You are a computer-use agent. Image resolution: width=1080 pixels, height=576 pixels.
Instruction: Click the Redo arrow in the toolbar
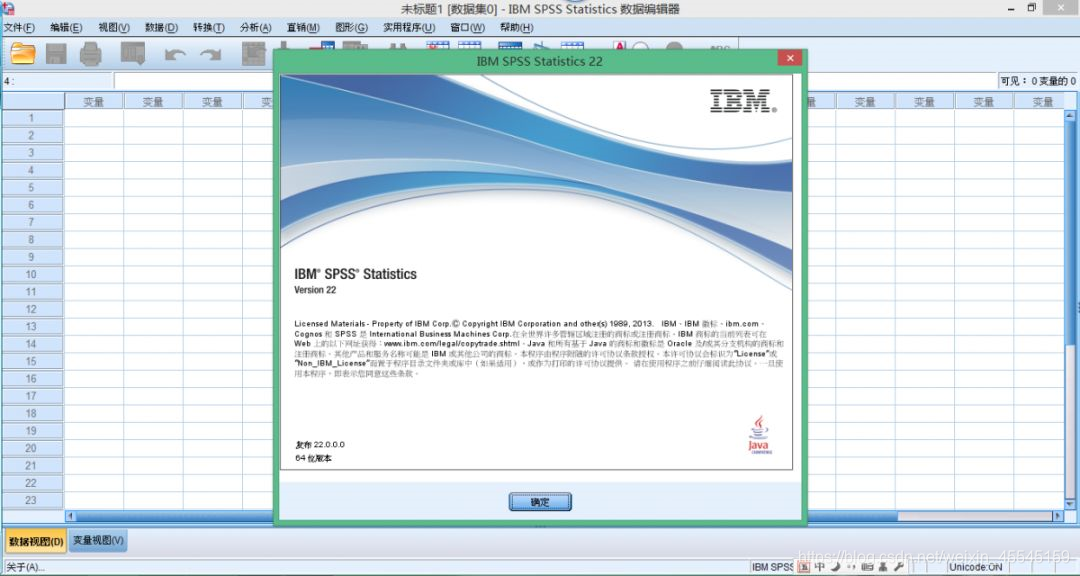[211, 54]
